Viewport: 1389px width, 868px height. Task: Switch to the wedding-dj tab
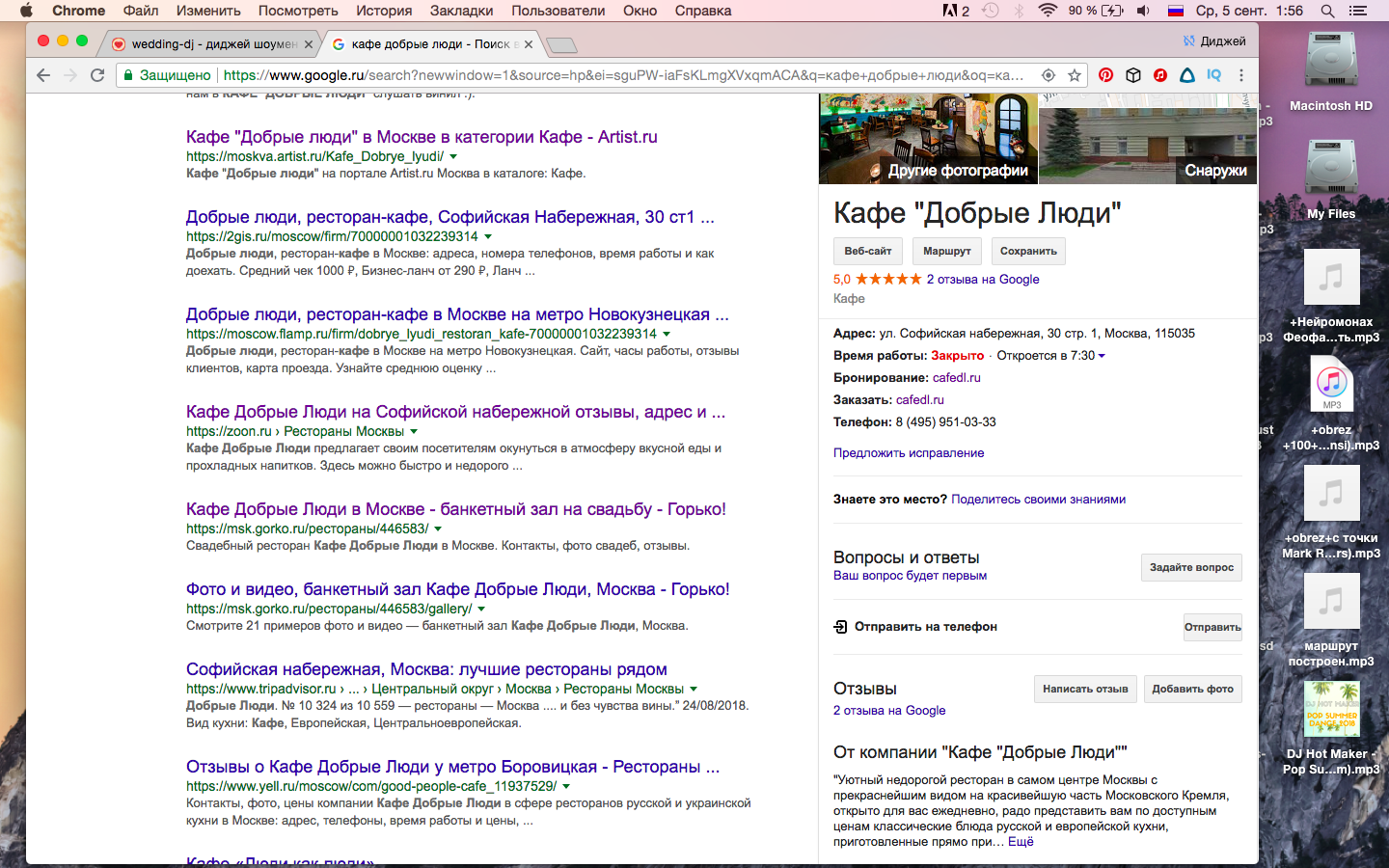tap(213, 44)
